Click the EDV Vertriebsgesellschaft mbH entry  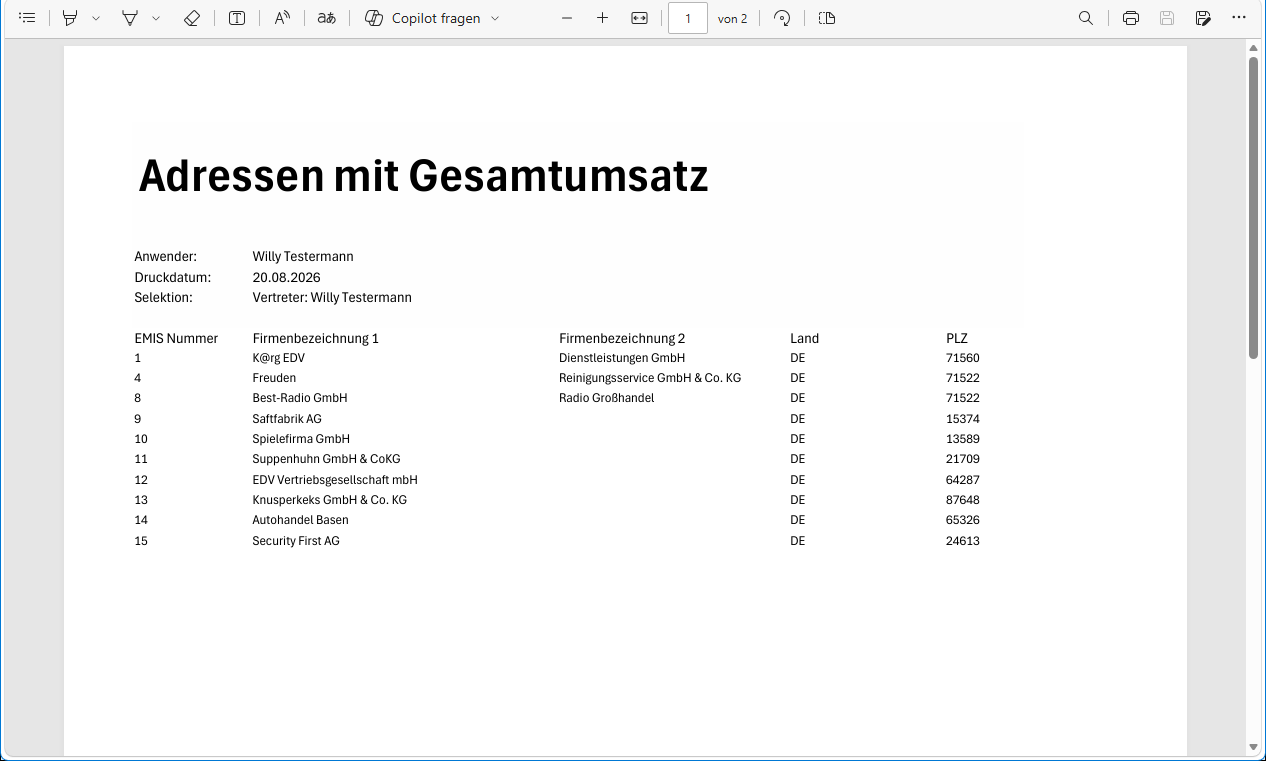pos(335,480)
